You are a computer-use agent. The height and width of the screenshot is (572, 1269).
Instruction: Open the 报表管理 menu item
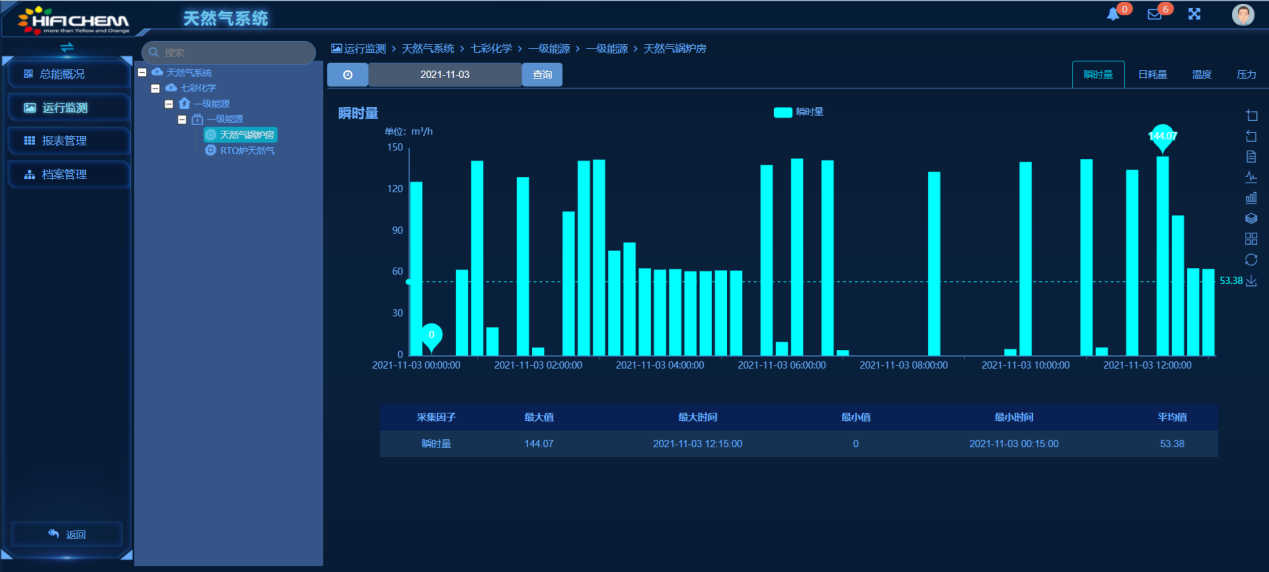[x=66, y=141]
